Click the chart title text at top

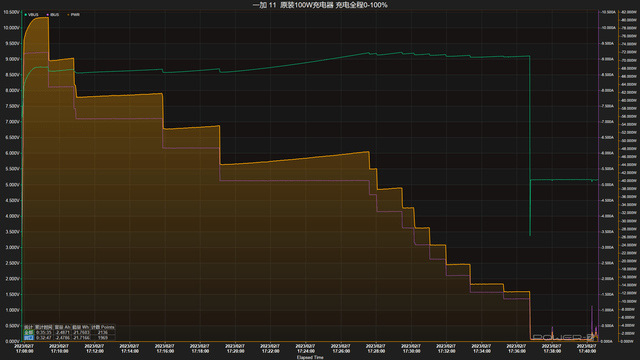pos(320,5)
